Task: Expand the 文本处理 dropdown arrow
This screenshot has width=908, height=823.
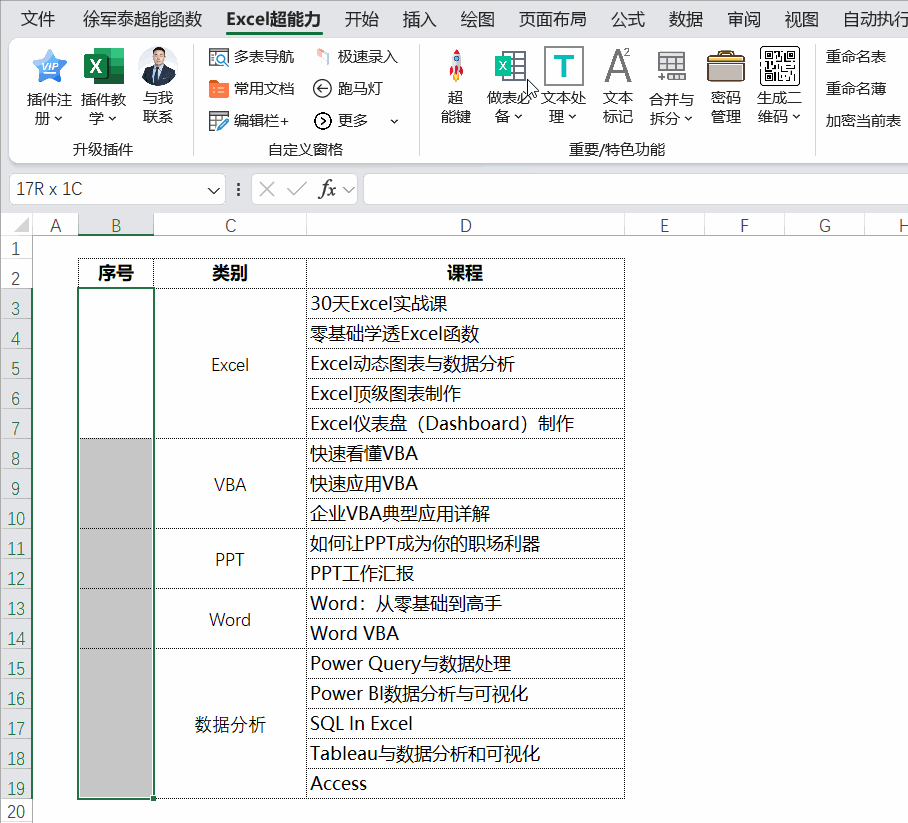Action: coord(572,117)
